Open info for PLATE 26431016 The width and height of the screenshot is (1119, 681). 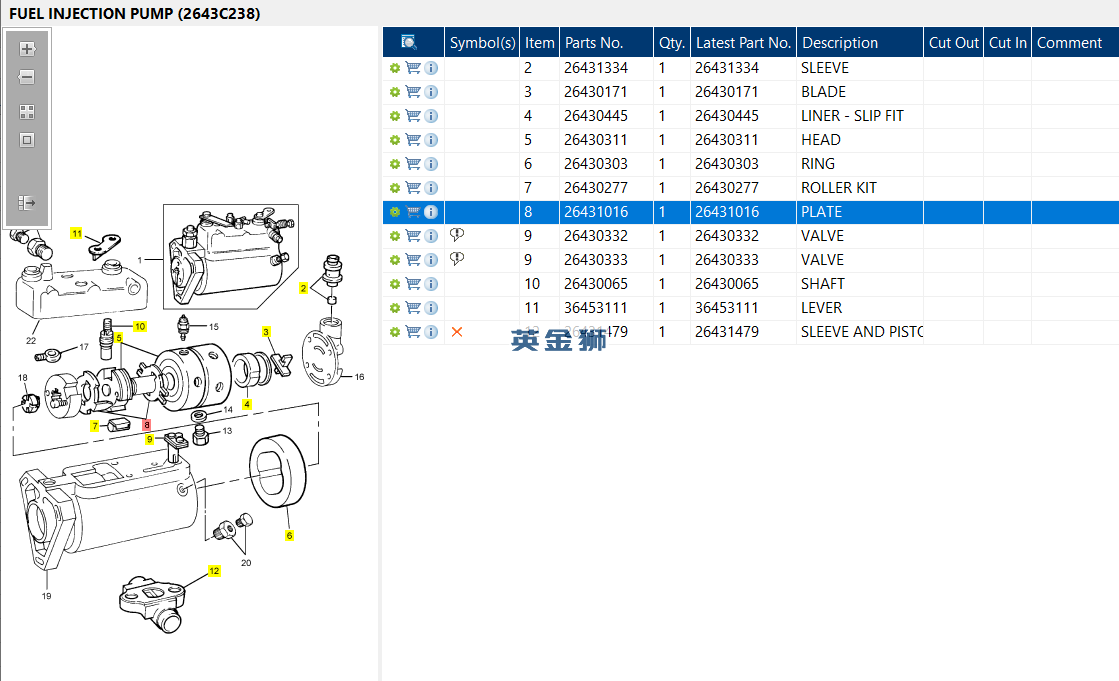click(431, 212)
